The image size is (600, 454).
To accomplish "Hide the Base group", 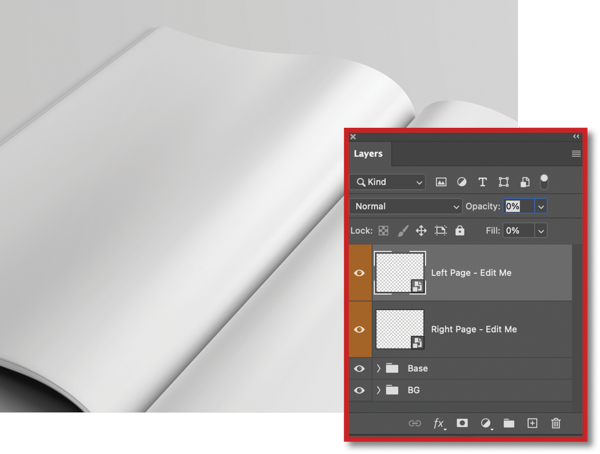I will pos(359,368).
